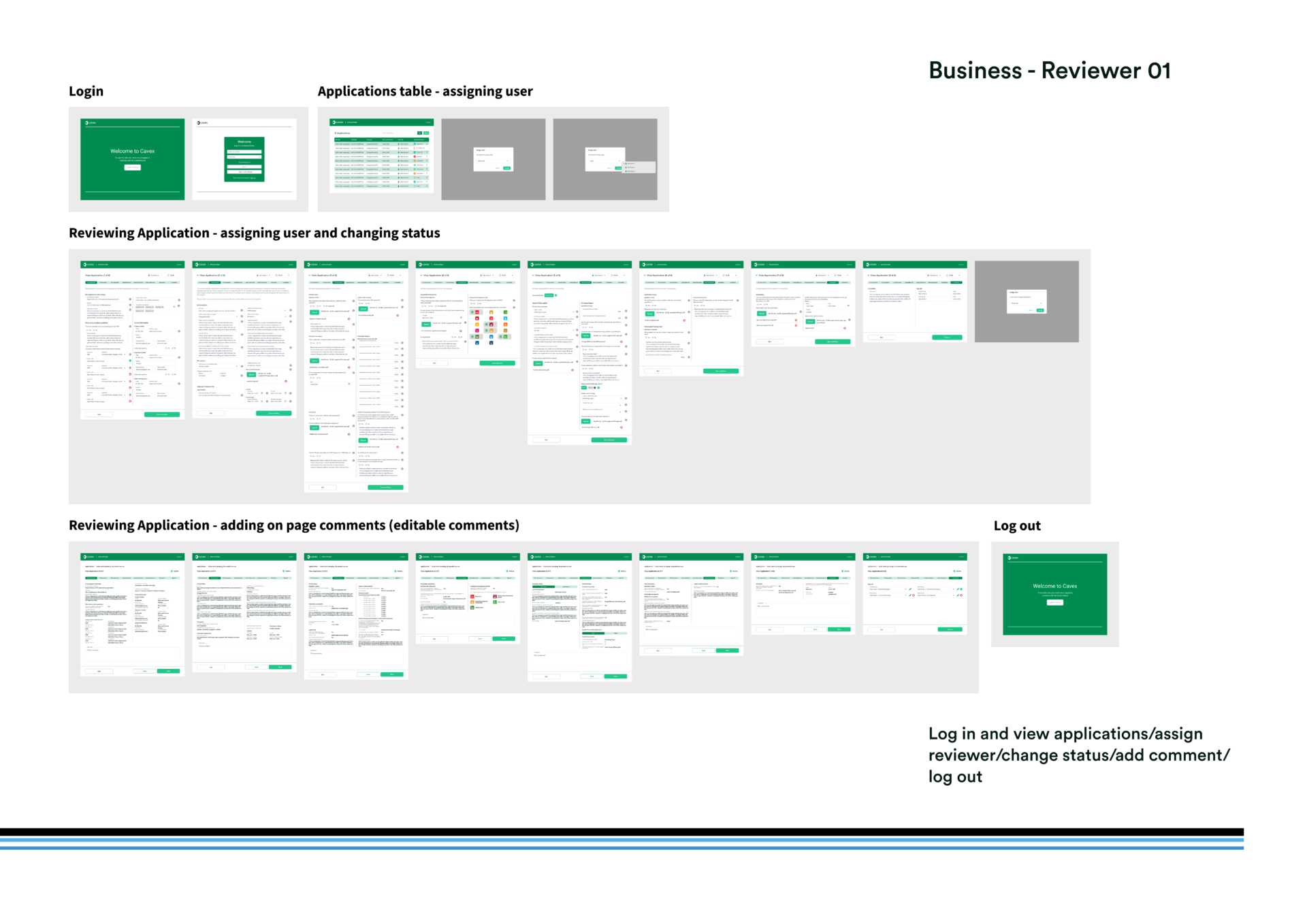Open assigned user dropdown on View Application 7 of 8
The height and width of the screenshot is (924, 1307).
tap(822, 275)
